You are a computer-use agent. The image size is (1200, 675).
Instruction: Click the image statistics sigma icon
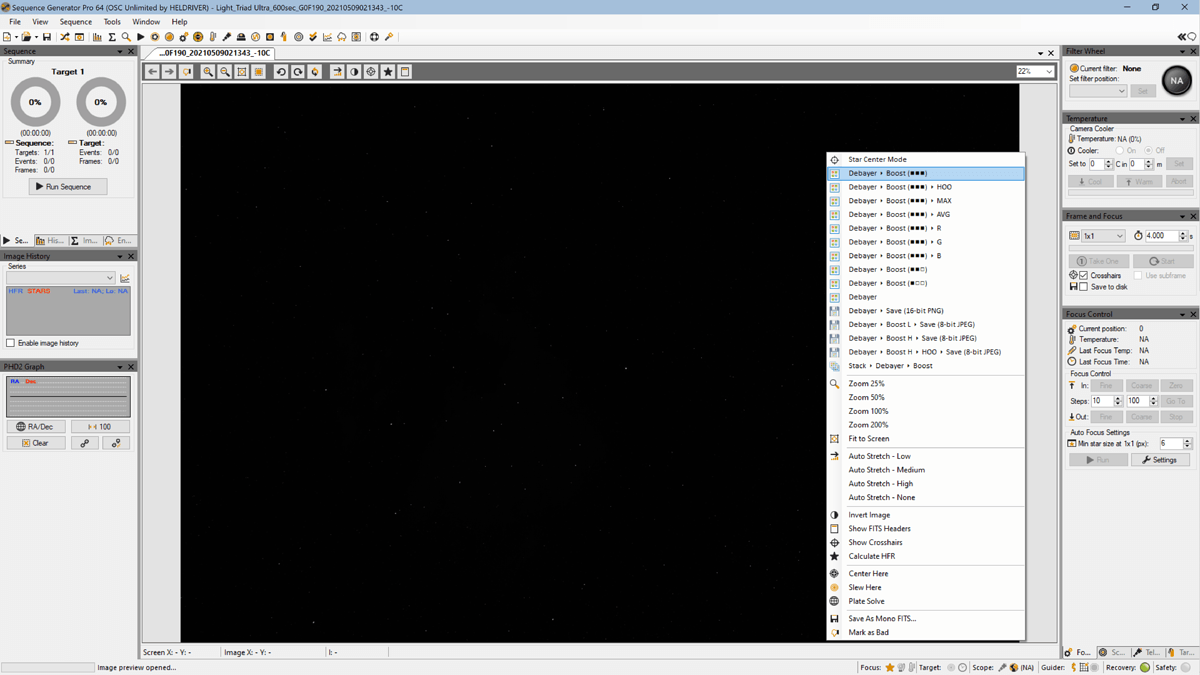click(x=111, y=36)
